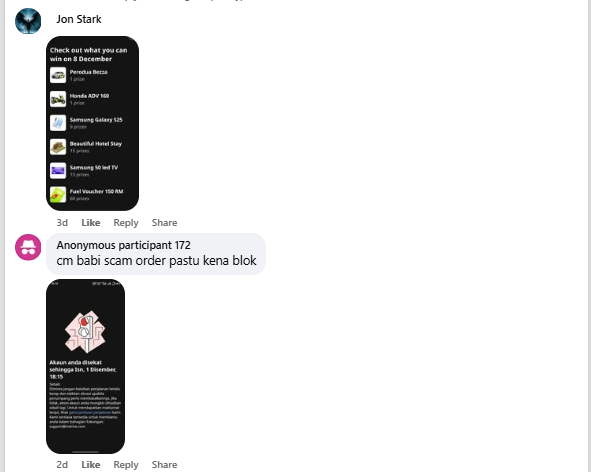Click the Samsung Galaxy S25 prize icon

(58, 123)
